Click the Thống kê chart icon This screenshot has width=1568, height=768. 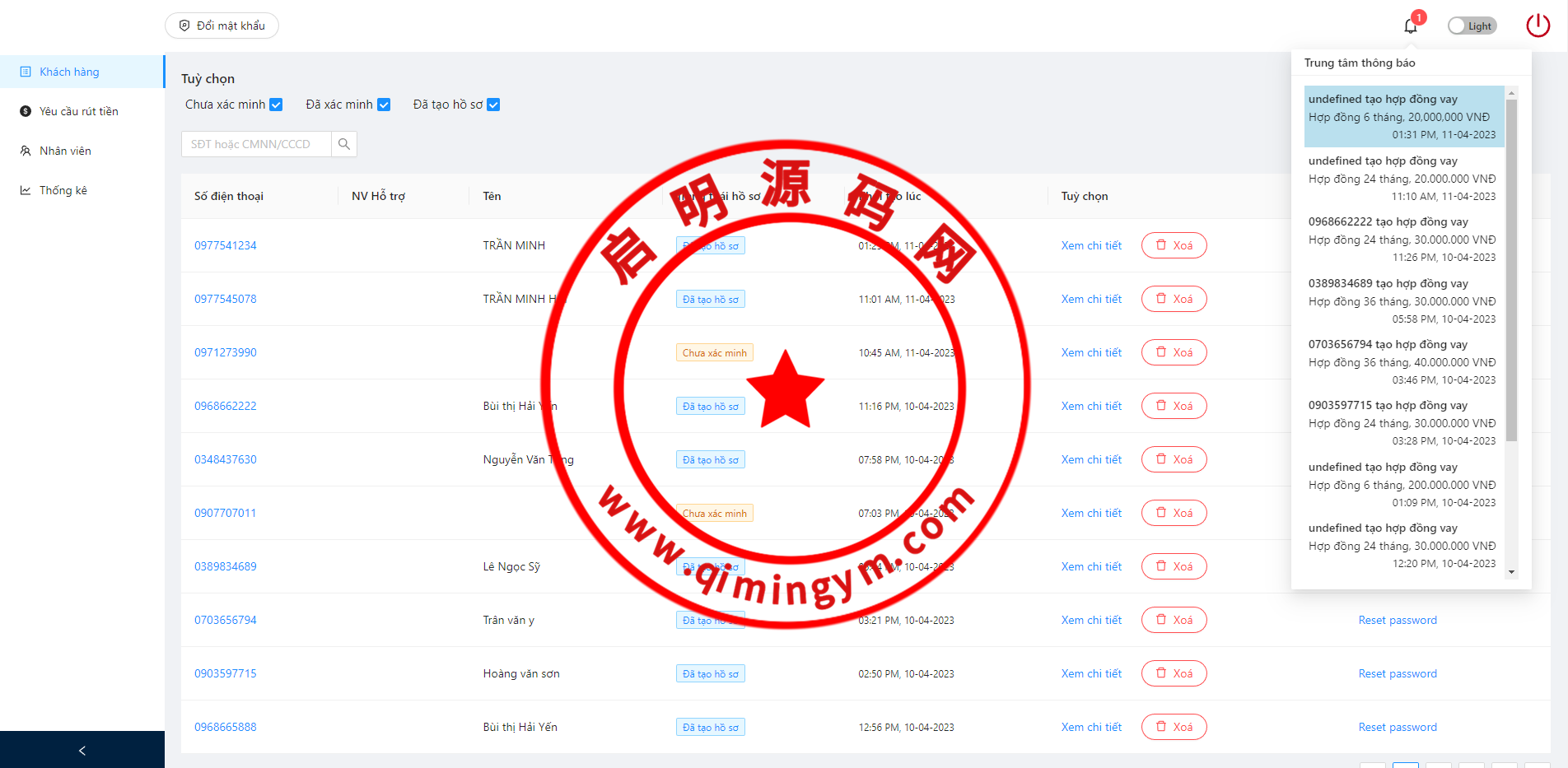26,190
